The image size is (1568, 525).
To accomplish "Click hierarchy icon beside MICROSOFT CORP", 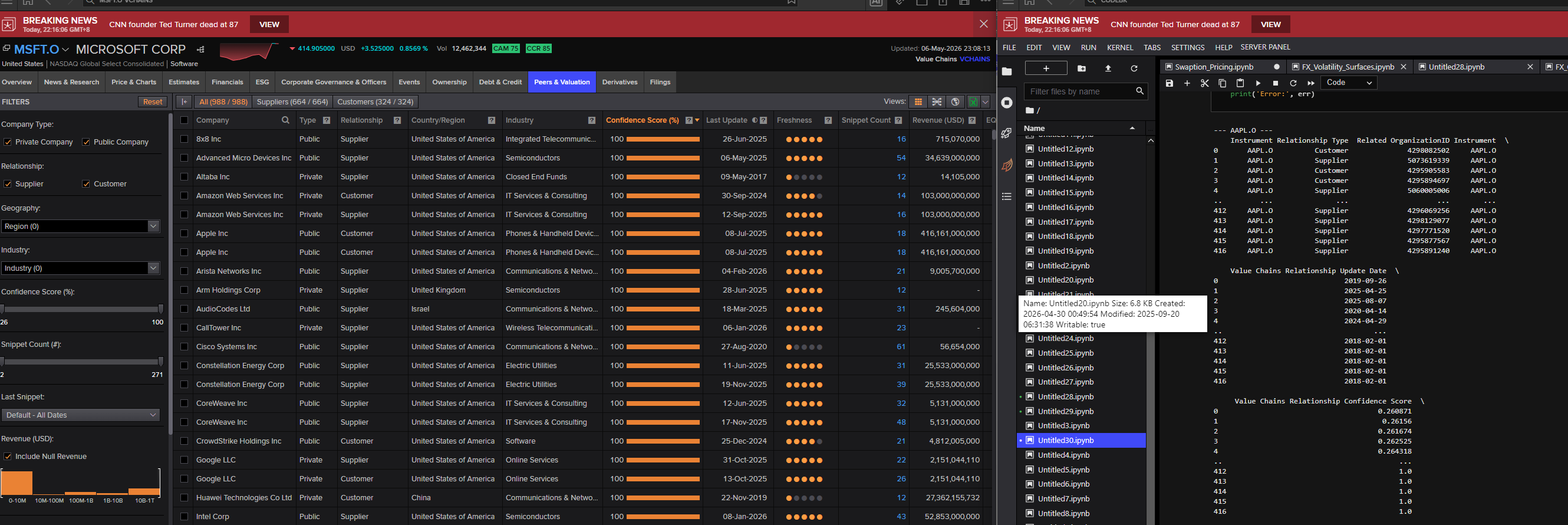I will pyautogui.click(x=201, y=50).
